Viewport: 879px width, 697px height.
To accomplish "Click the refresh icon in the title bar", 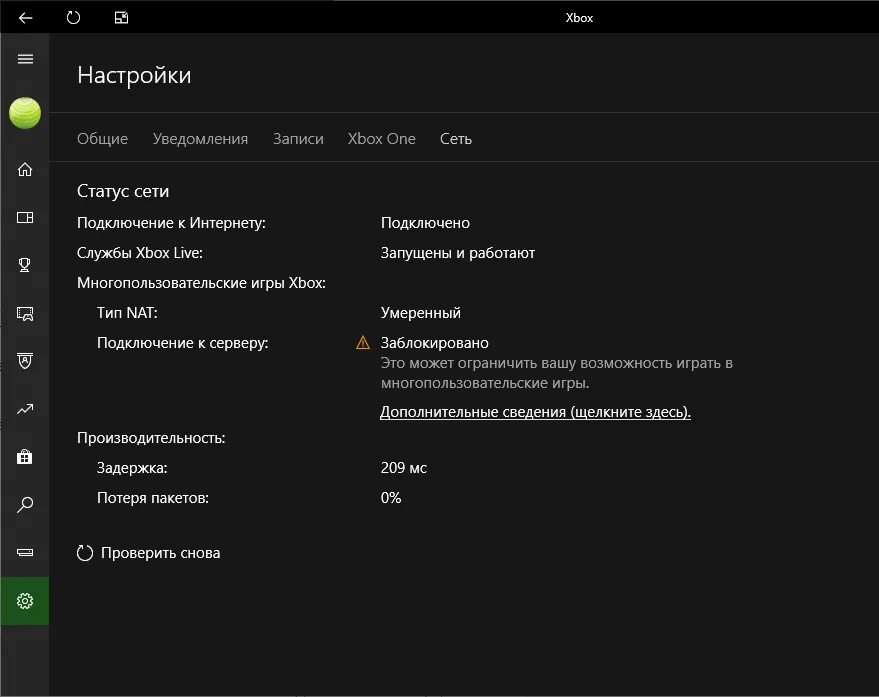I will click(x=73, y=17).
